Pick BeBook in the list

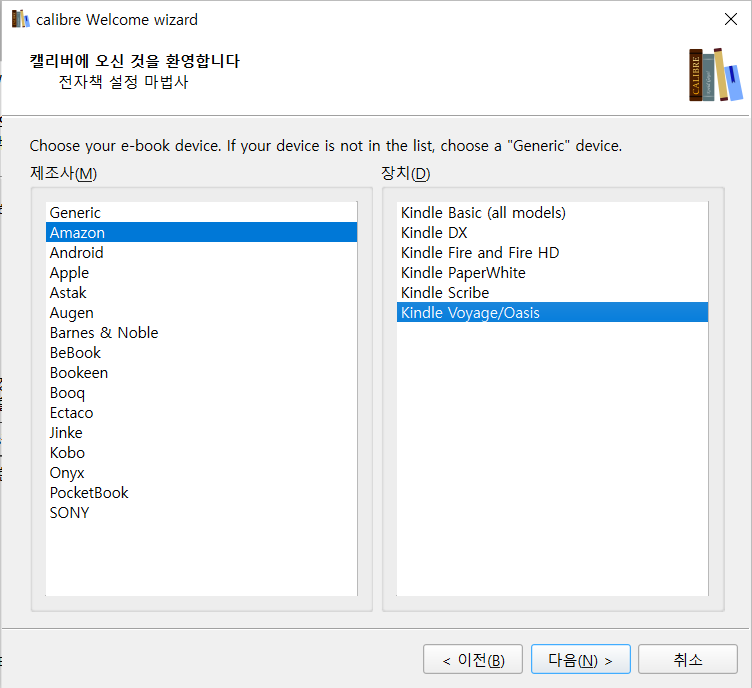pos(201,352)
